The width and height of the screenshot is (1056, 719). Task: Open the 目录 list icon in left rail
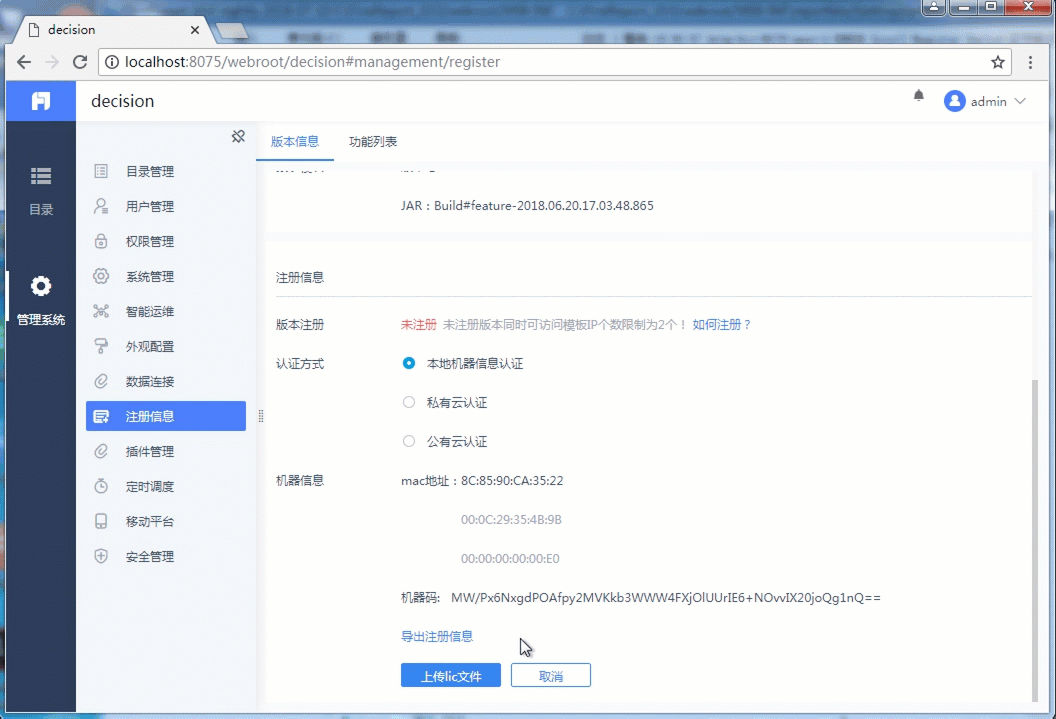coord(41,176)
